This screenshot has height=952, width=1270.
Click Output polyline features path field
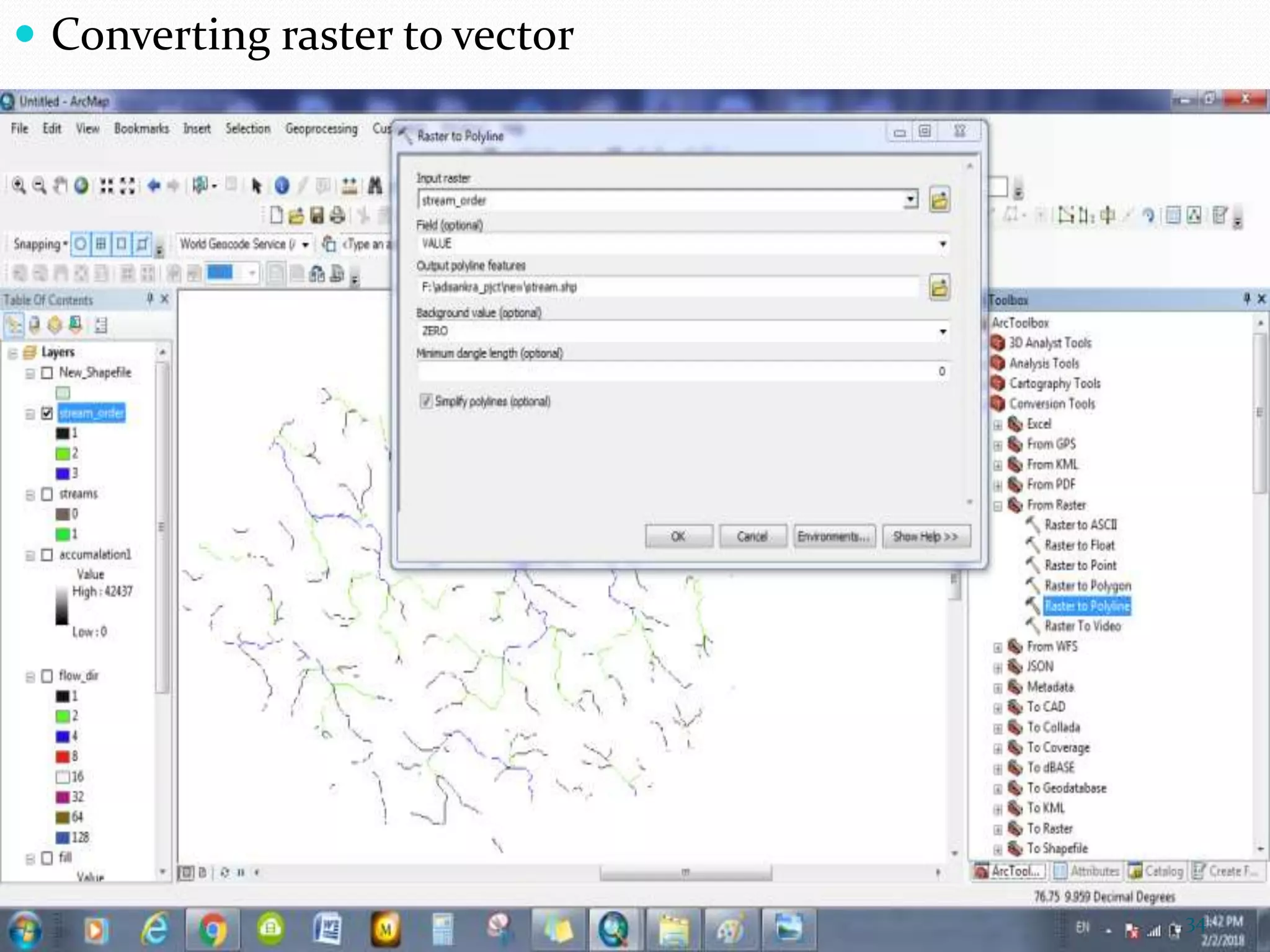[668, 287]
